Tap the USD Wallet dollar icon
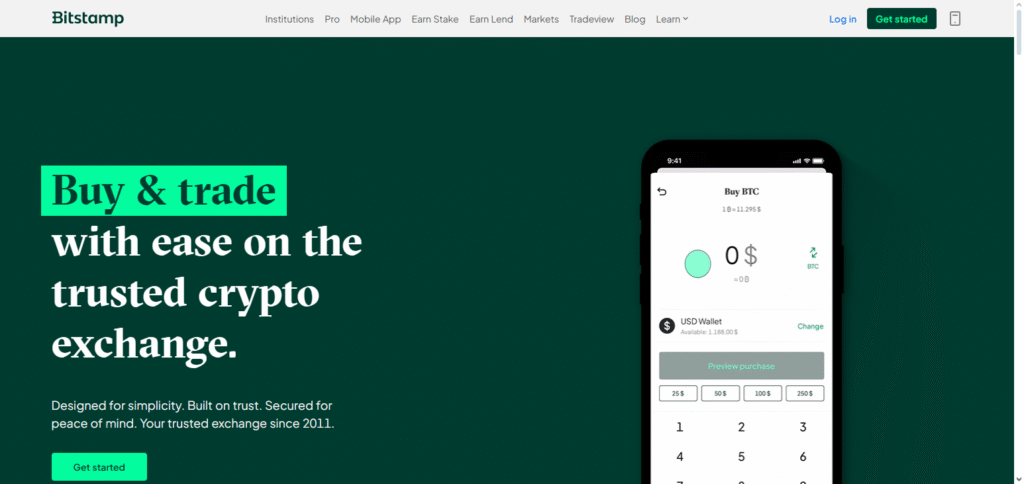This screenshot has width=1024, height=484. tap(667, 325)
